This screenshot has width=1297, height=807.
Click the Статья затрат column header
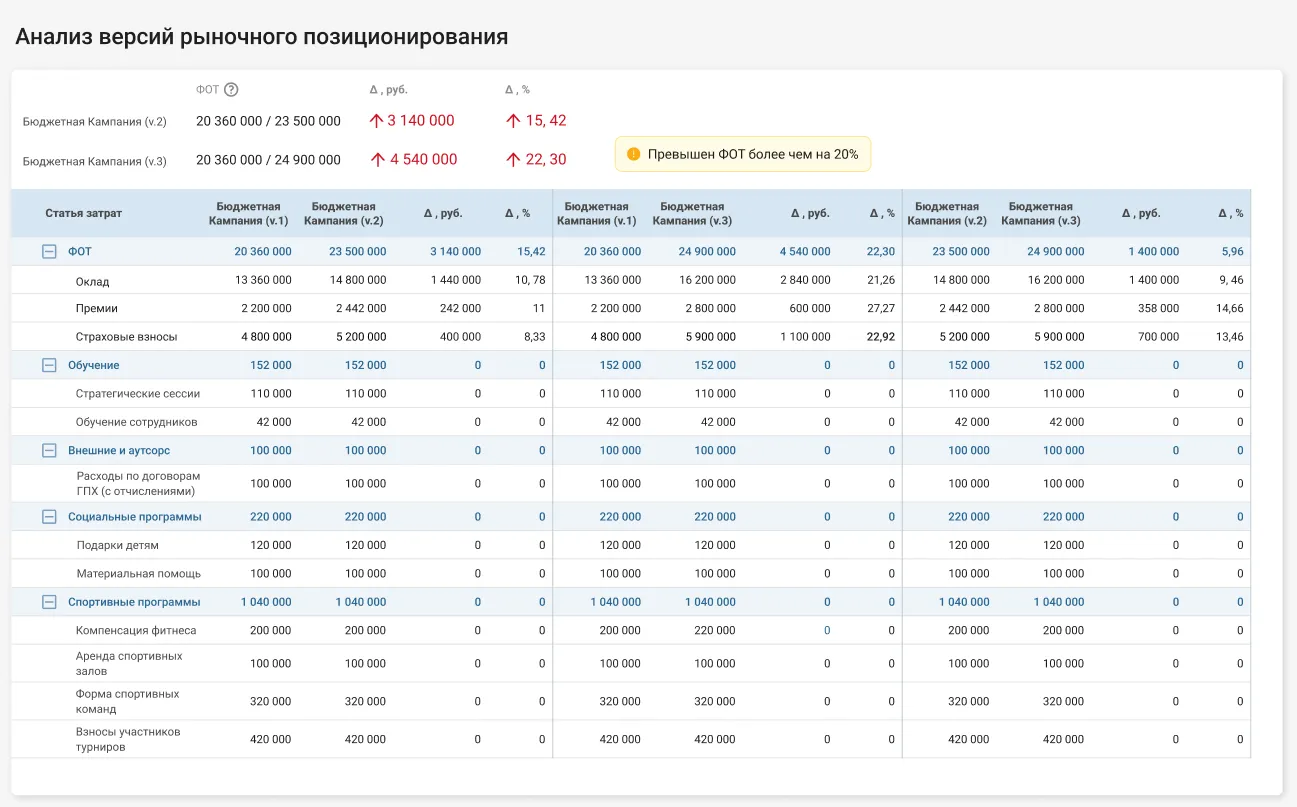click(x=84, y=213)
